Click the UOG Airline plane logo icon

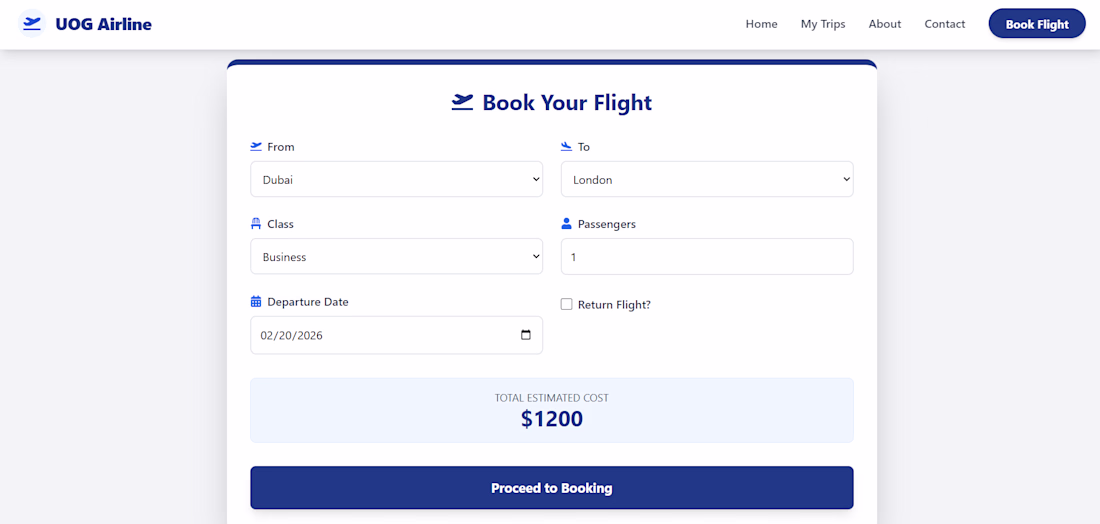tap(32, 23)
